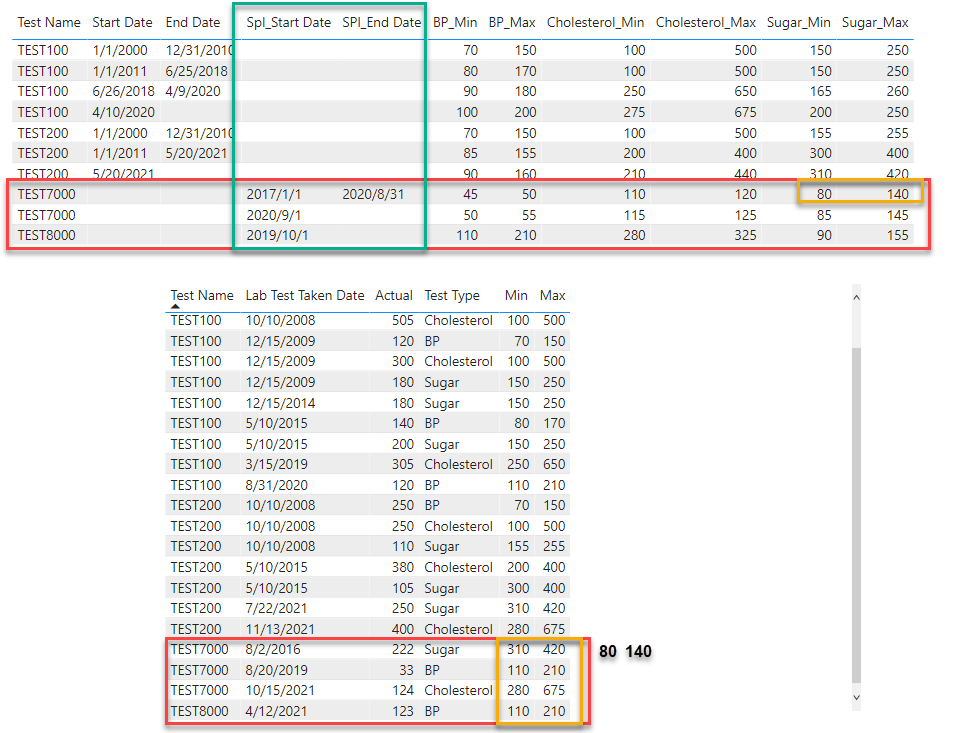Select the 2020/8/31 SPl_End Date cell
Image resolution: width=961 pixels, height=733 pixels.
[x=373, y=194]
